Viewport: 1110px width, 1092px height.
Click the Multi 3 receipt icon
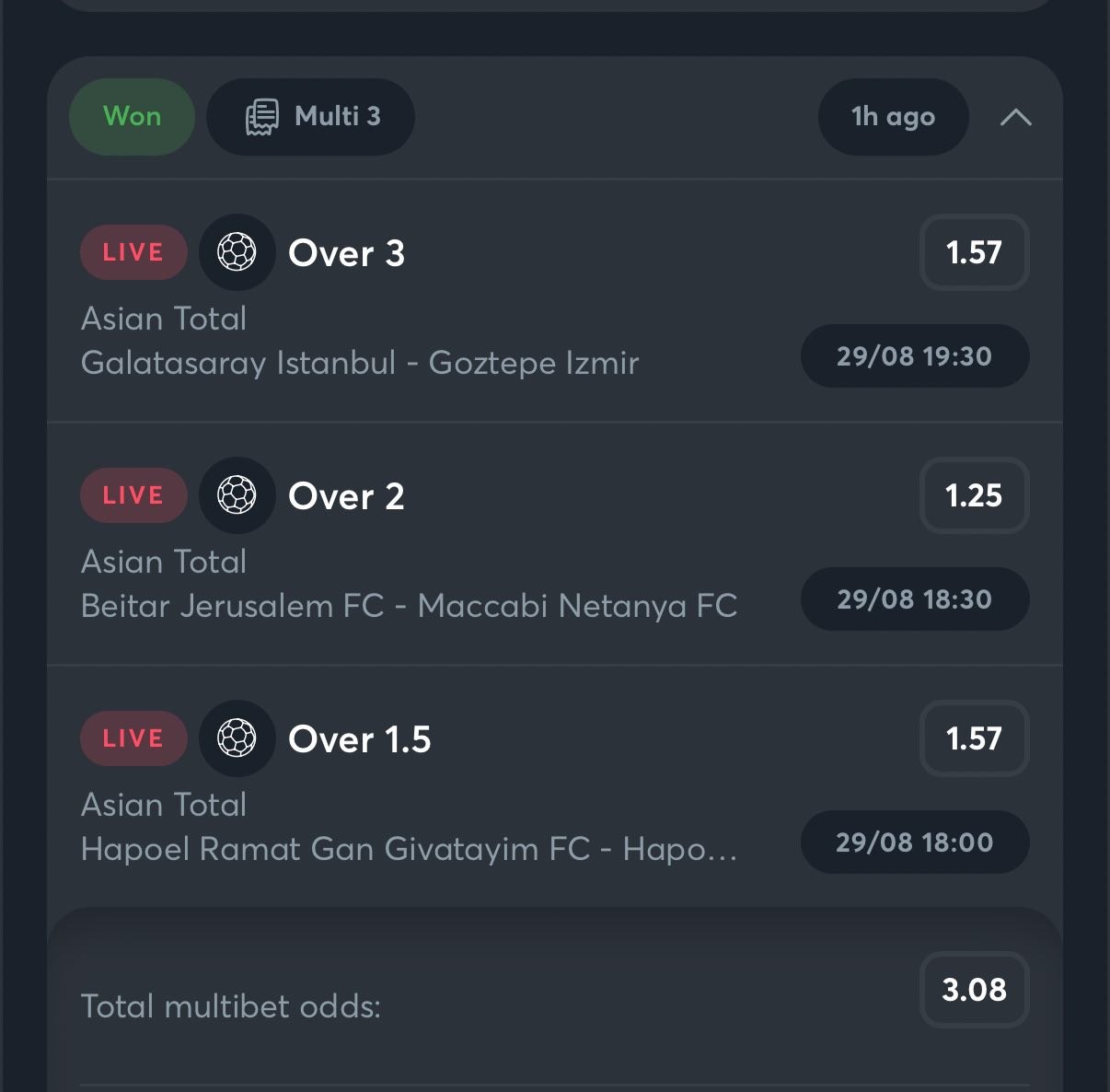(261, 117)
